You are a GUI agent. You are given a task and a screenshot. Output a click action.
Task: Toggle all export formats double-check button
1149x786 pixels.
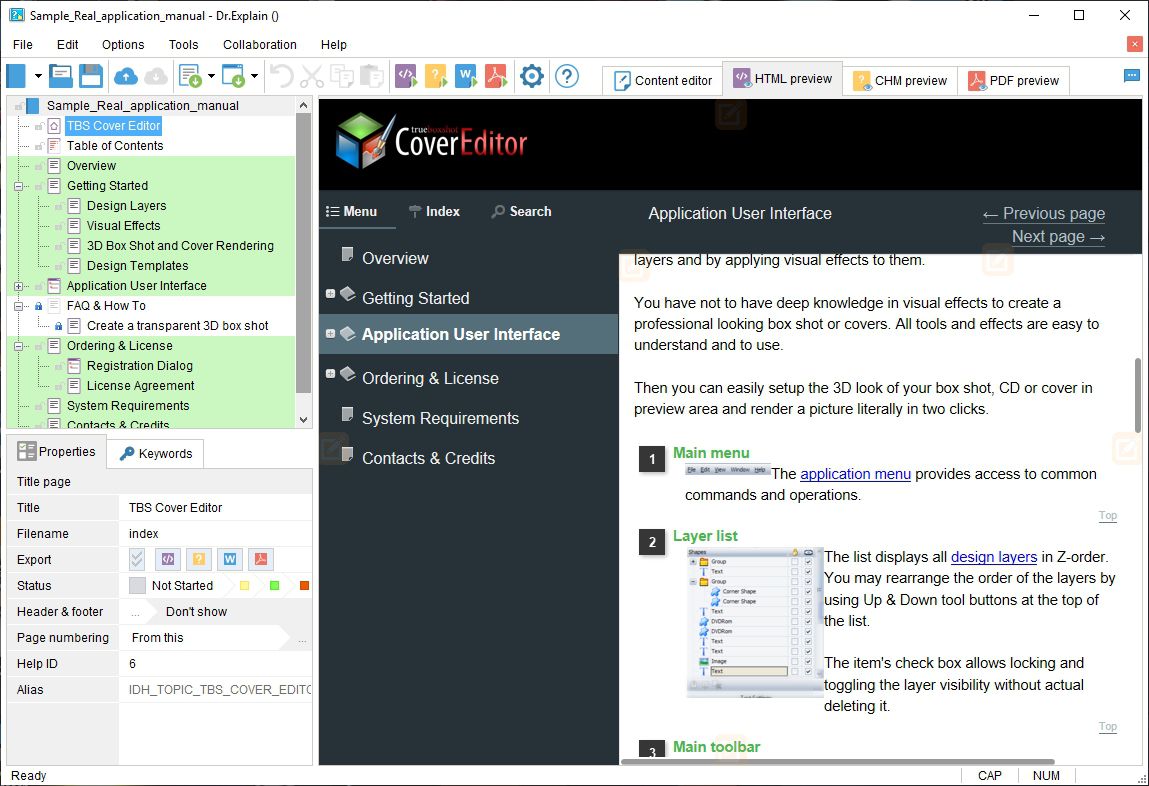[x=137, y=560]
